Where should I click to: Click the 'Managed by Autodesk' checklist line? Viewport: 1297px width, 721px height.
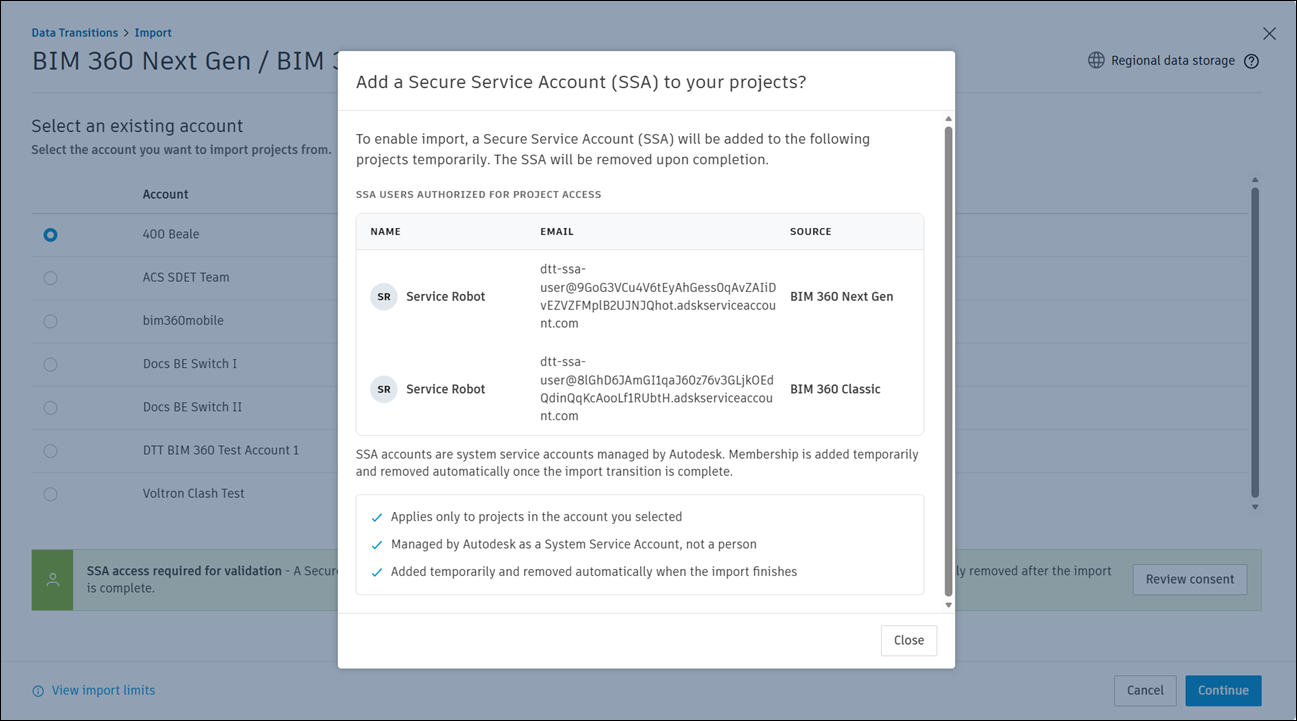click(574, 545)
